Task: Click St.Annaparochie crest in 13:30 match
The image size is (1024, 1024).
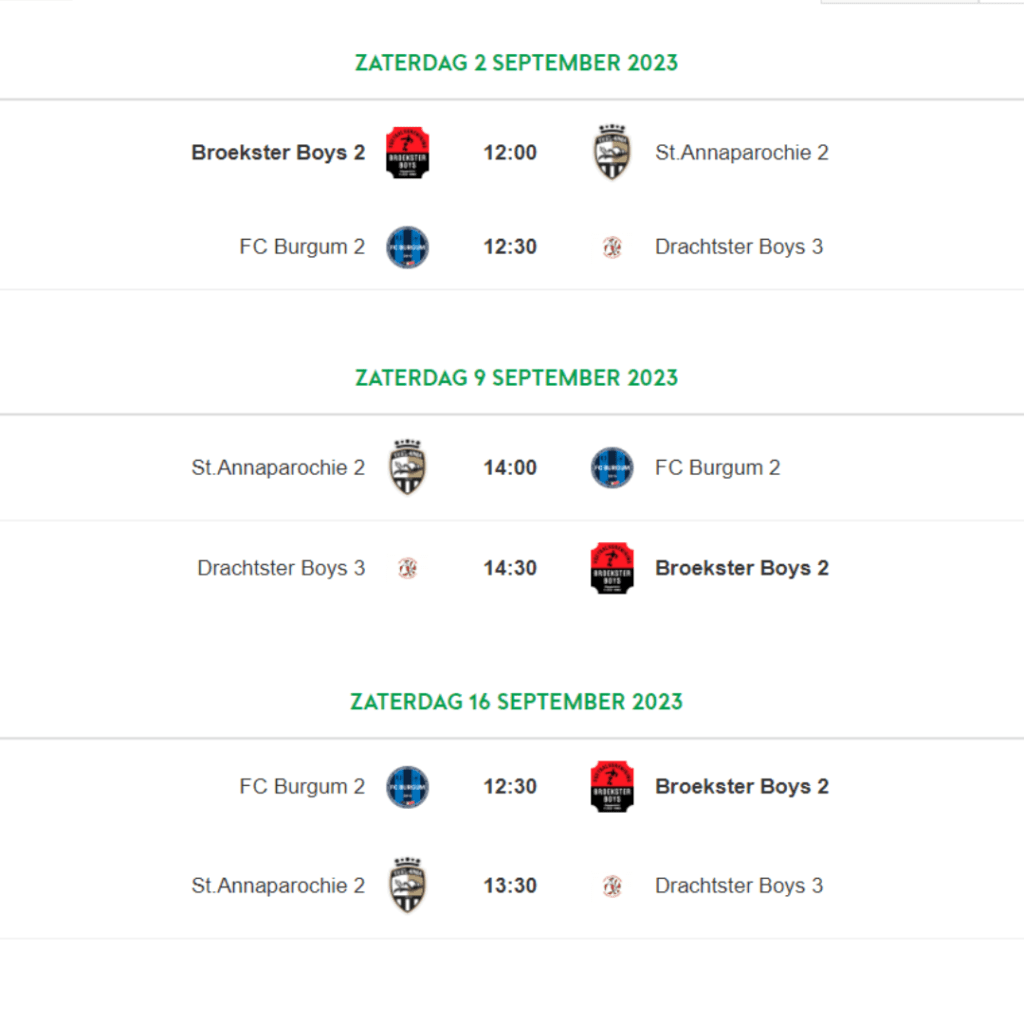Action: (x=408, y=886)
